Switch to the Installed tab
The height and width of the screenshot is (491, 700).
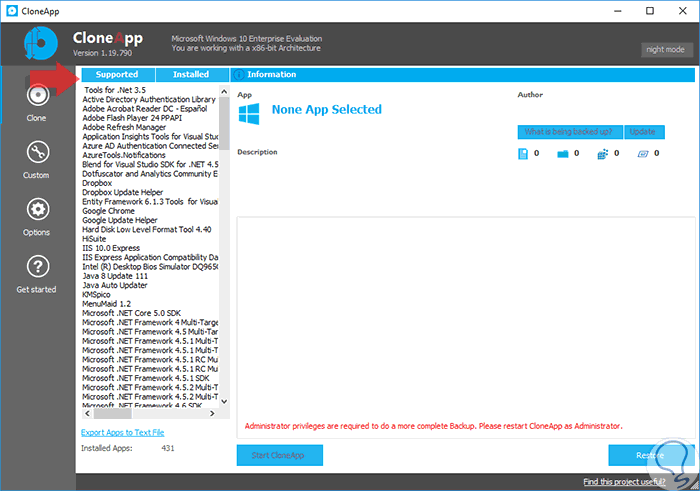point(192,75)
